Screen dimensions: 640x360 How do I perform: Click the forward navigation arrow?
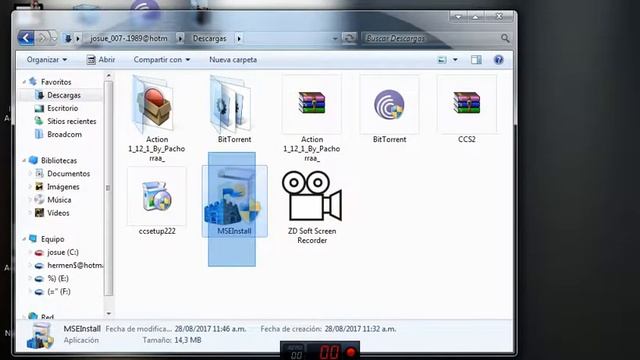[42, 38]
